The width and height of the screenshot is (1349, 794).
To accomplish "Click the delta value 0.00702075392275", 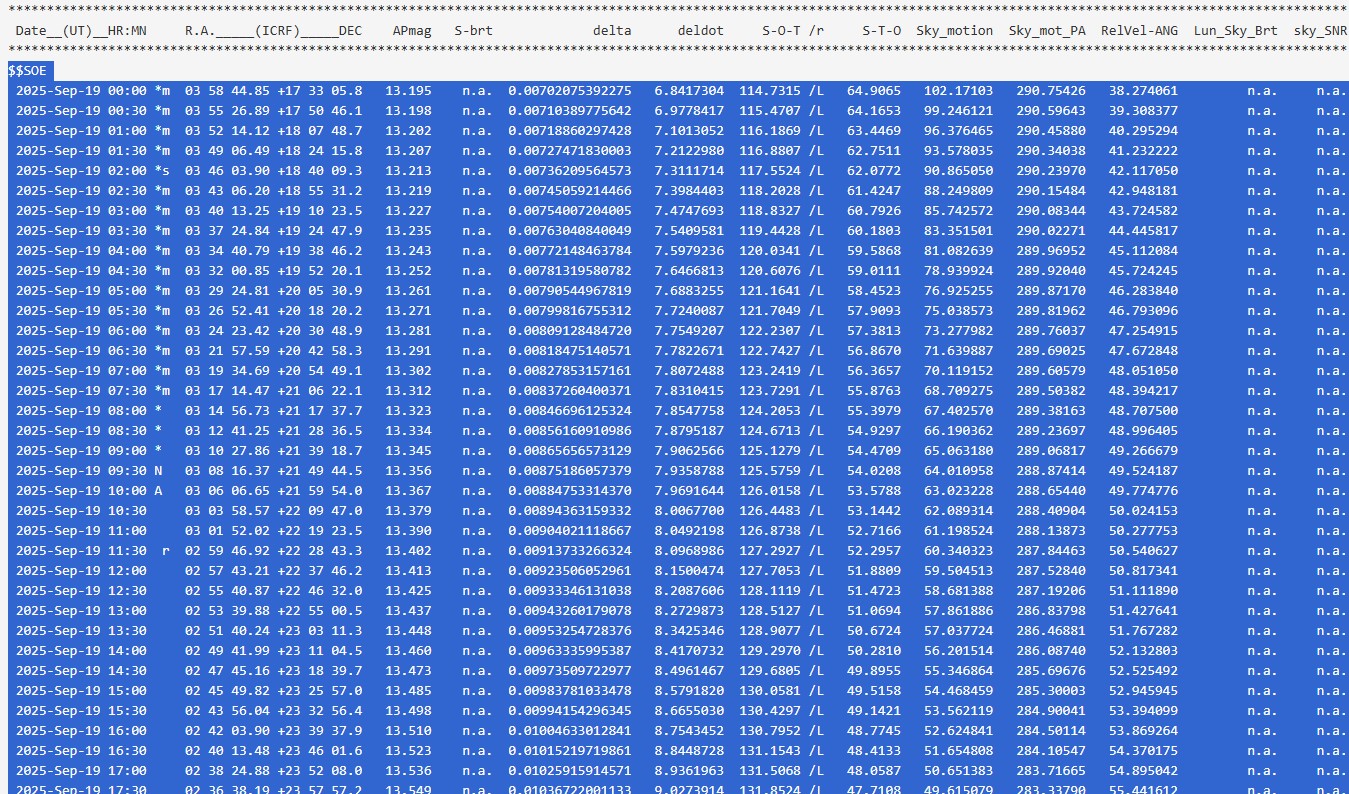I will tap(570, 91).
